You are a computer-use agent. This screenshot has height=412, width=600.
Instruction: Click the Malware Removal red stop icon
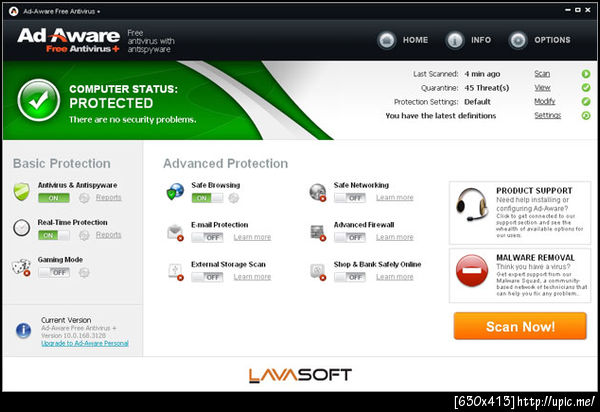pyautogui.click(x=472, y=270)
